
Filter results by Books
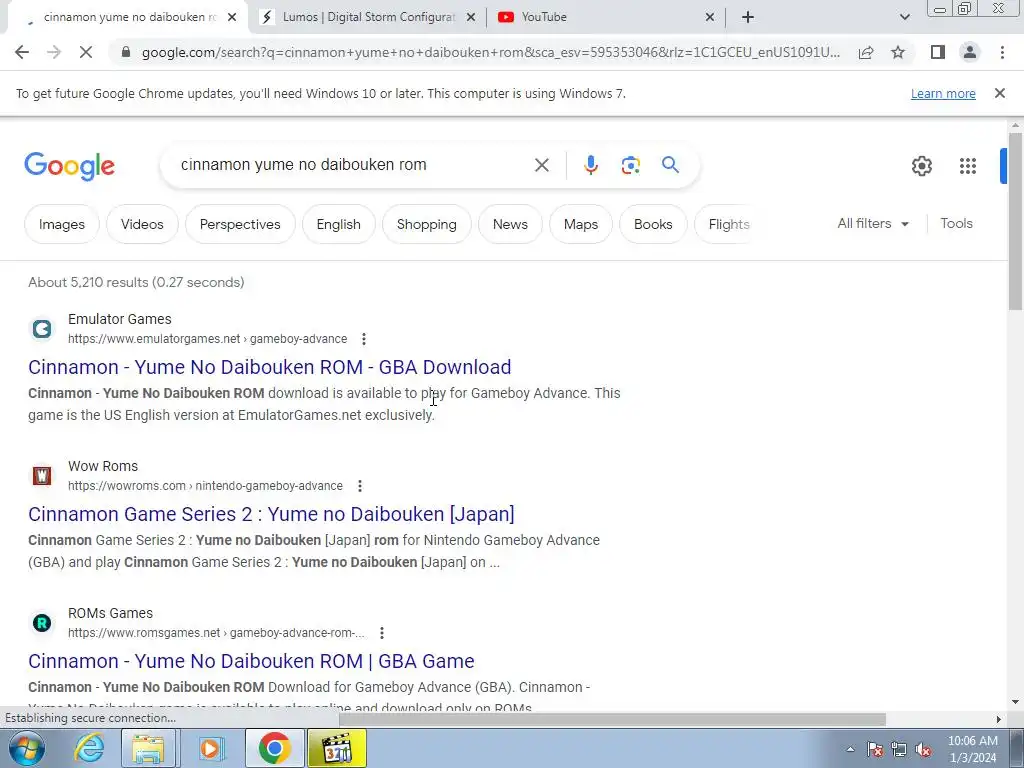(x=653, y=224)
